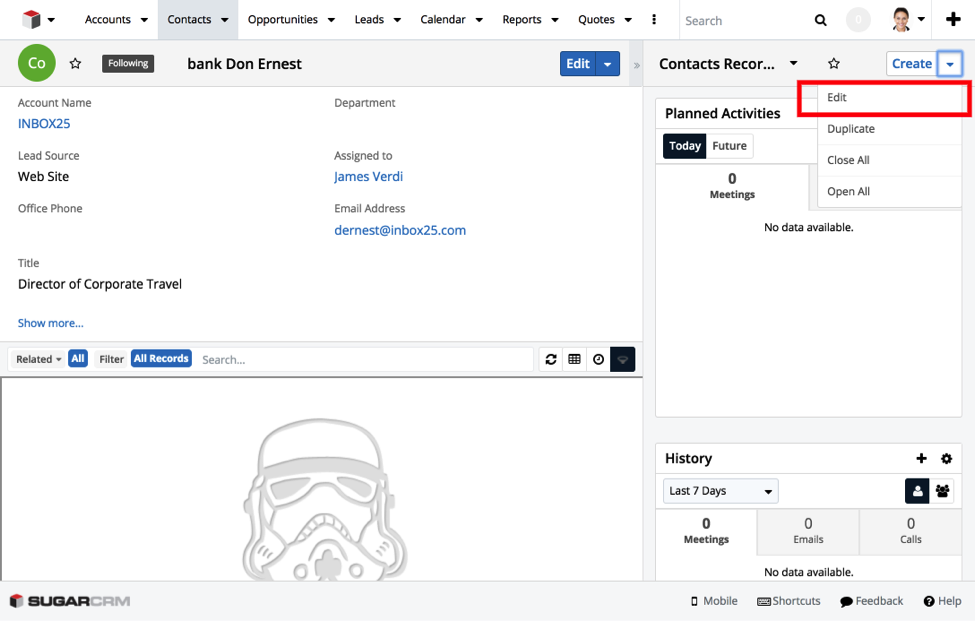
Task: Expand the Calendar module dropdown arrow
Action: coord(479,20)
